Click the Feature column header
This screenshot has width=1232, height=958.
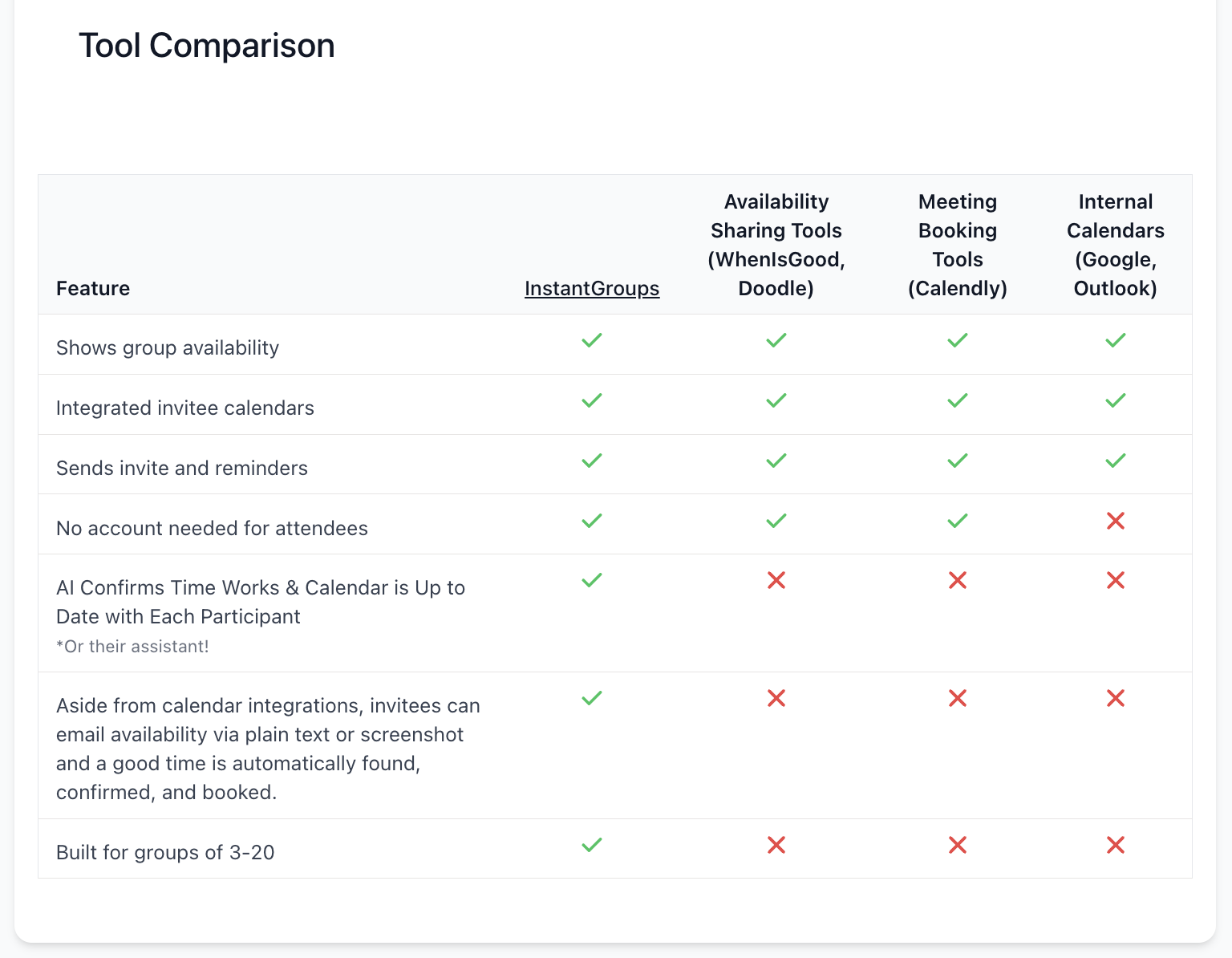point(93,288)
